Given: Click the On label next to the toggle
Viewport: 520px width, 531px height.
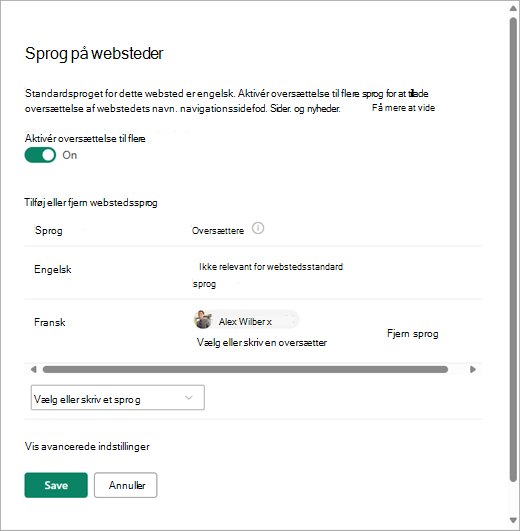Looking at the screenshot, I should (69, 155).
